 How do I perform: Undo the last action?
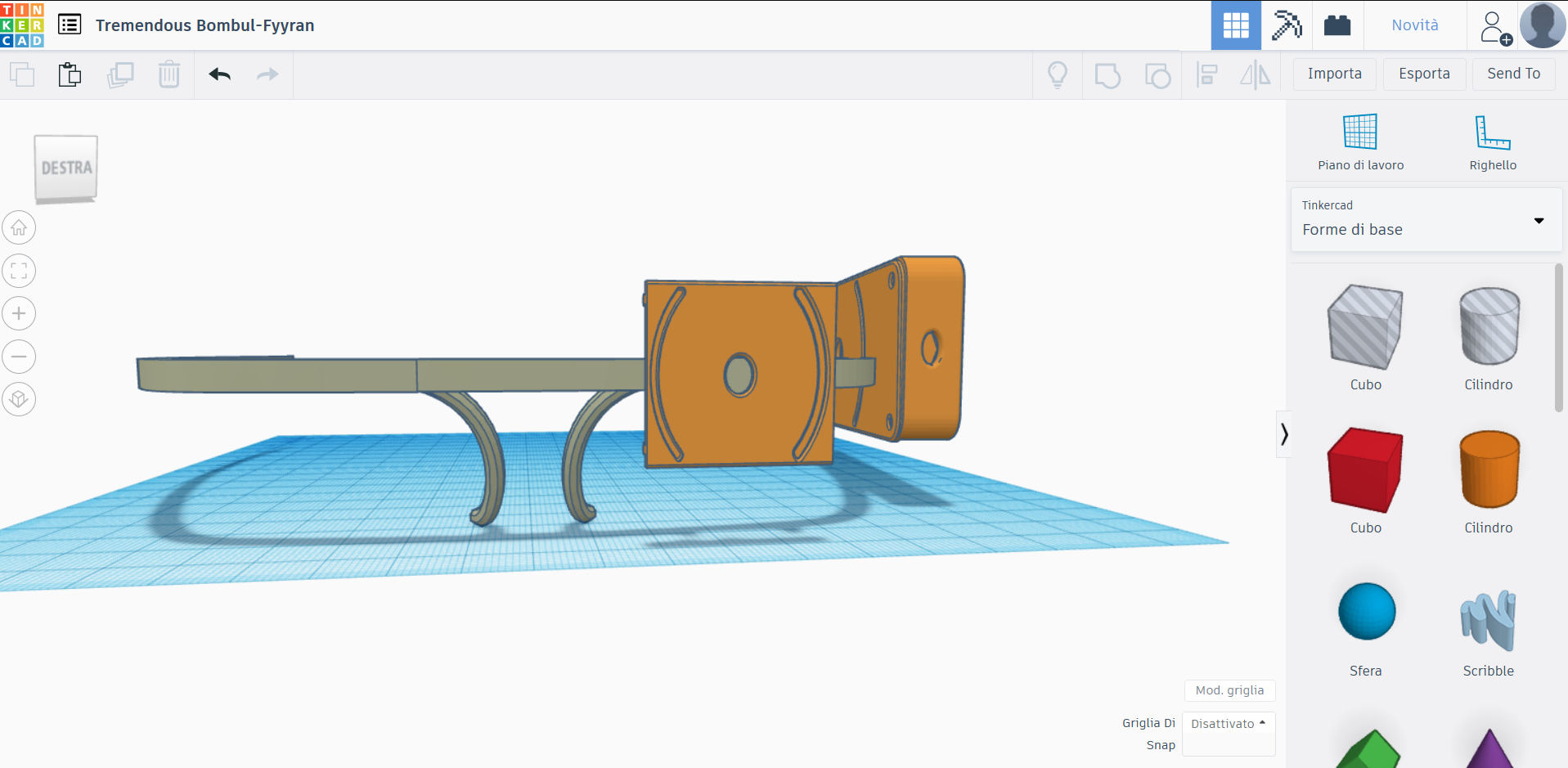[220, 74]
